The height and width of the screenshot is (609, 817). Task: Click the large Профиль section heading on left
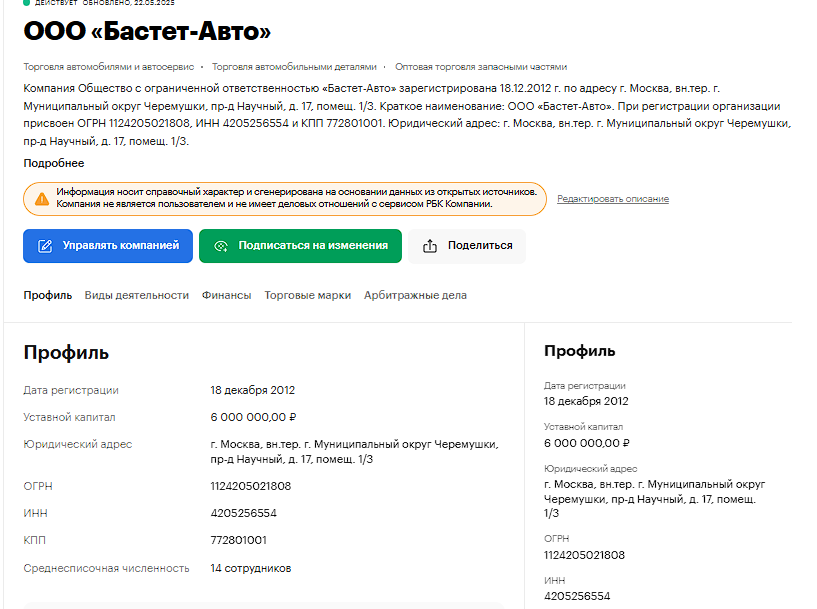66,353
